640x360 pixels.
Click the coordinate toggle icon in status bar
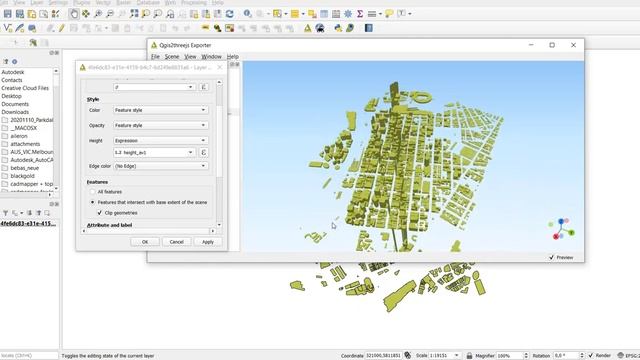tap(407, 356)
